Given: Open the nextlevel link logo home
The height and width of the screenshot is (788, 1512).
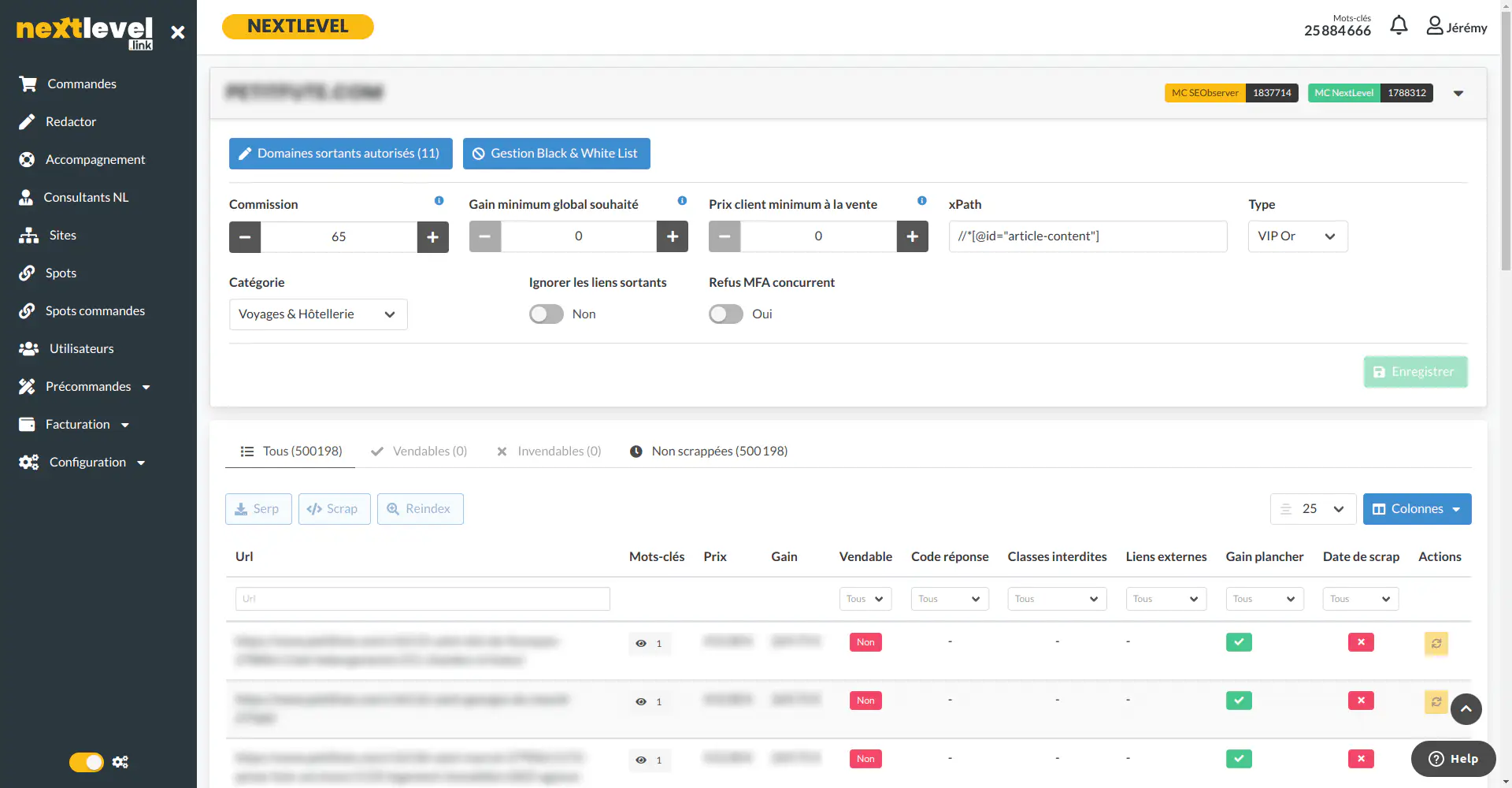Looking at the screenshot, I should tap(84, 32).
